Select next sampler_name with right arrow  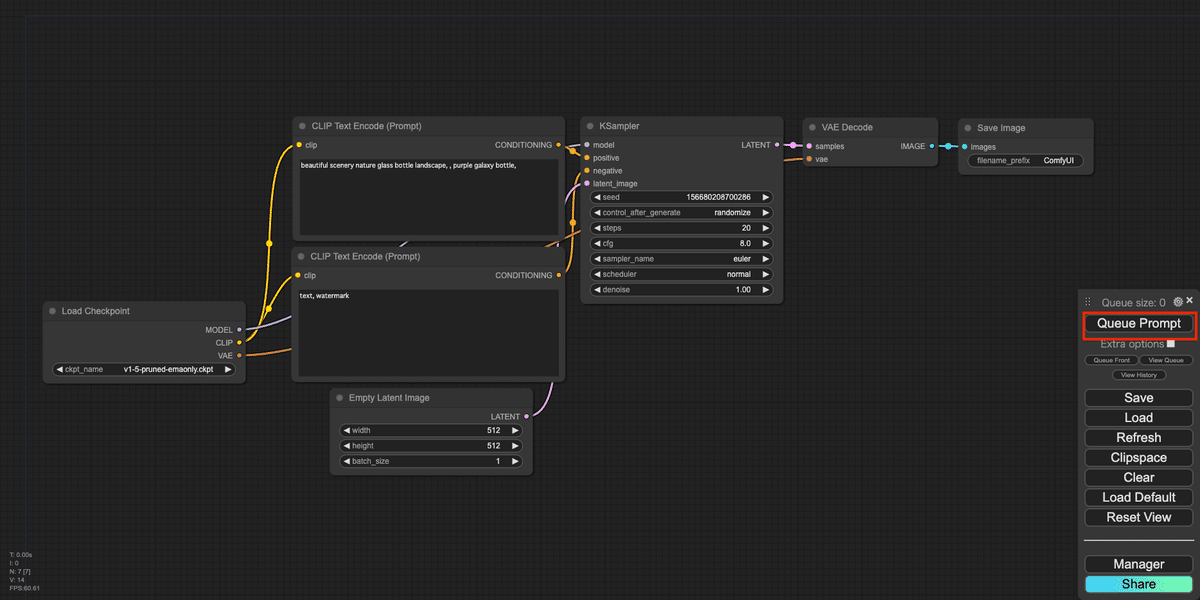tap(766, 259)
